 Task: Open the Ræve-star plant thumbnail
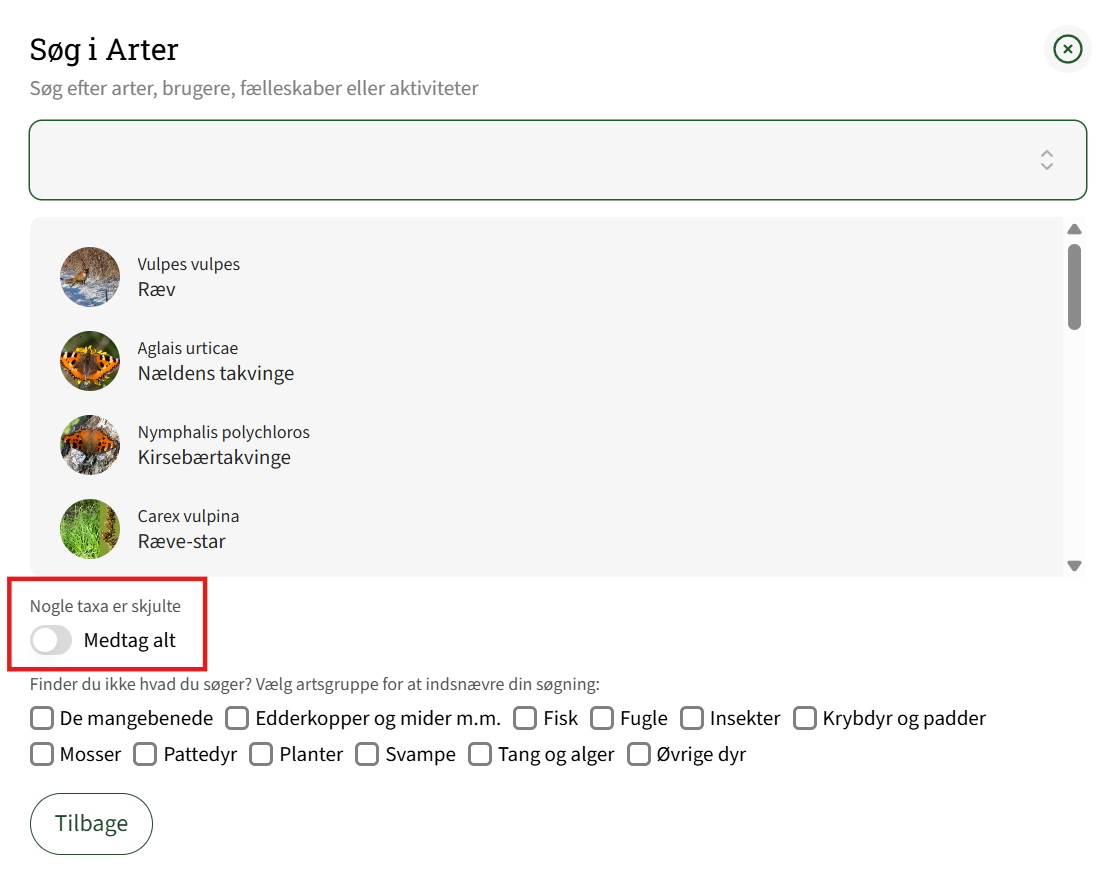[90, 529]
